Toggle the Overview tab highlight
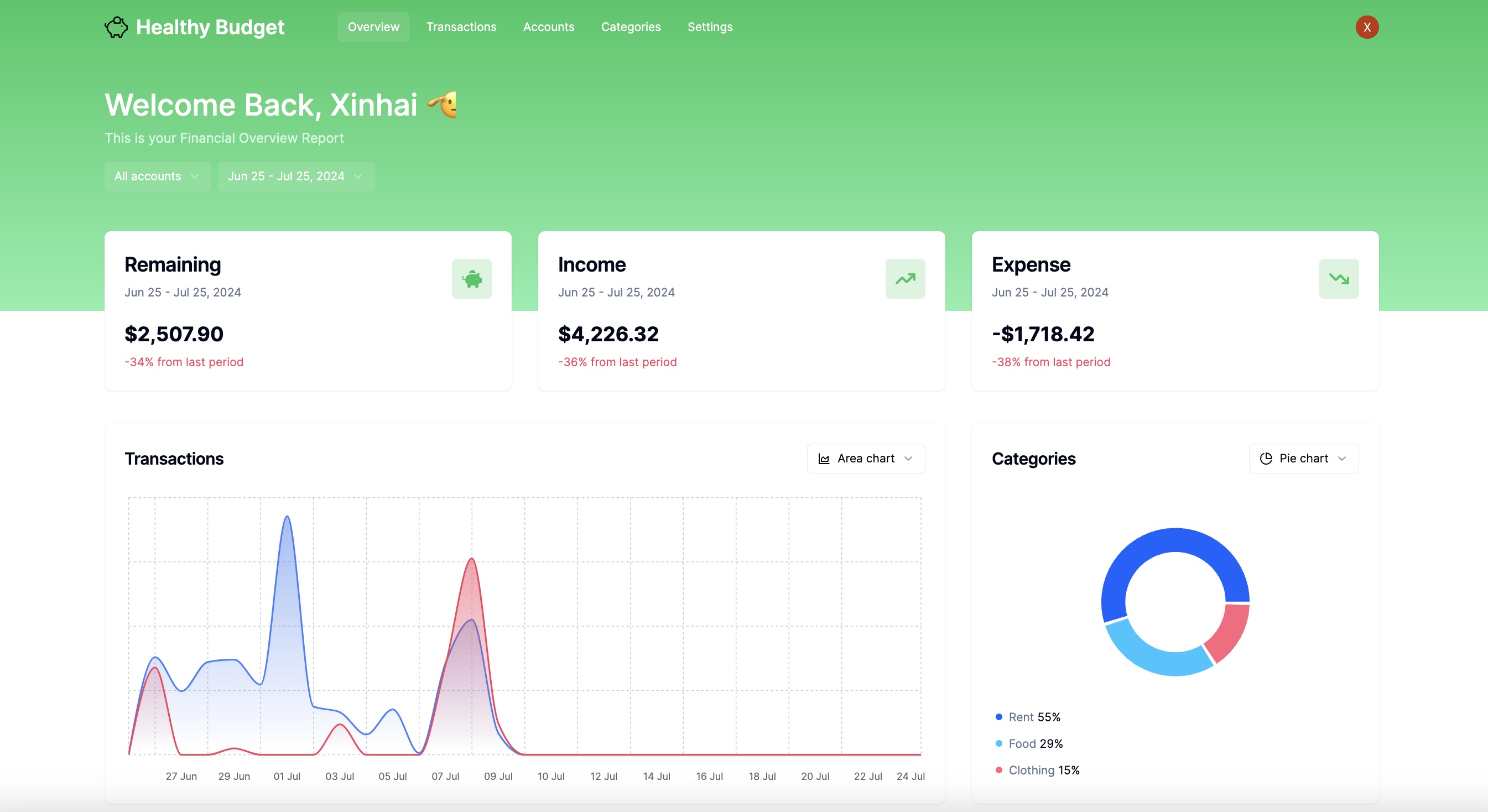The image size is (1488, 812). pyautogui.click(x=373, y=27)
